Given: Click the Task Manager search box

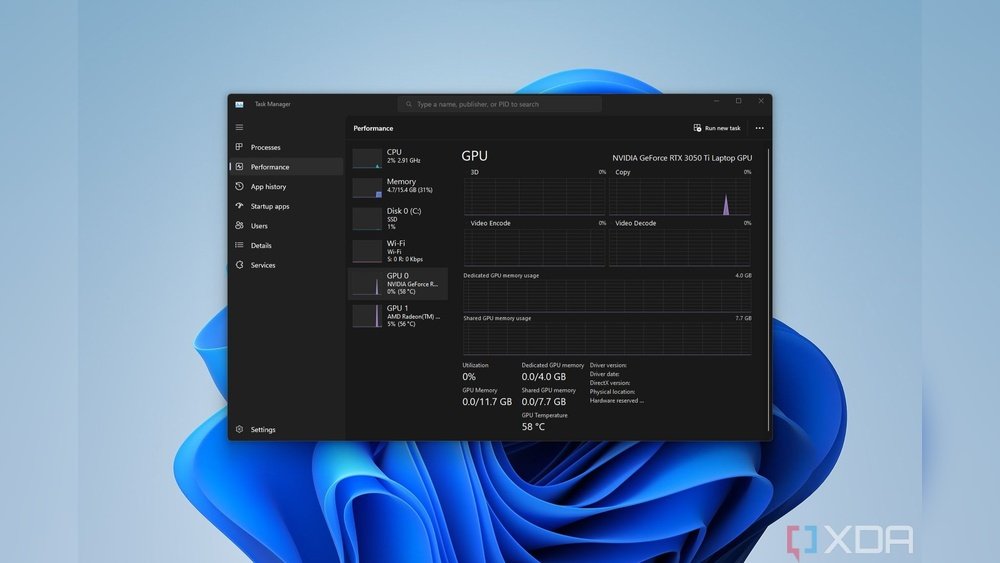Looking at the screenshot, I should point(500,104).
